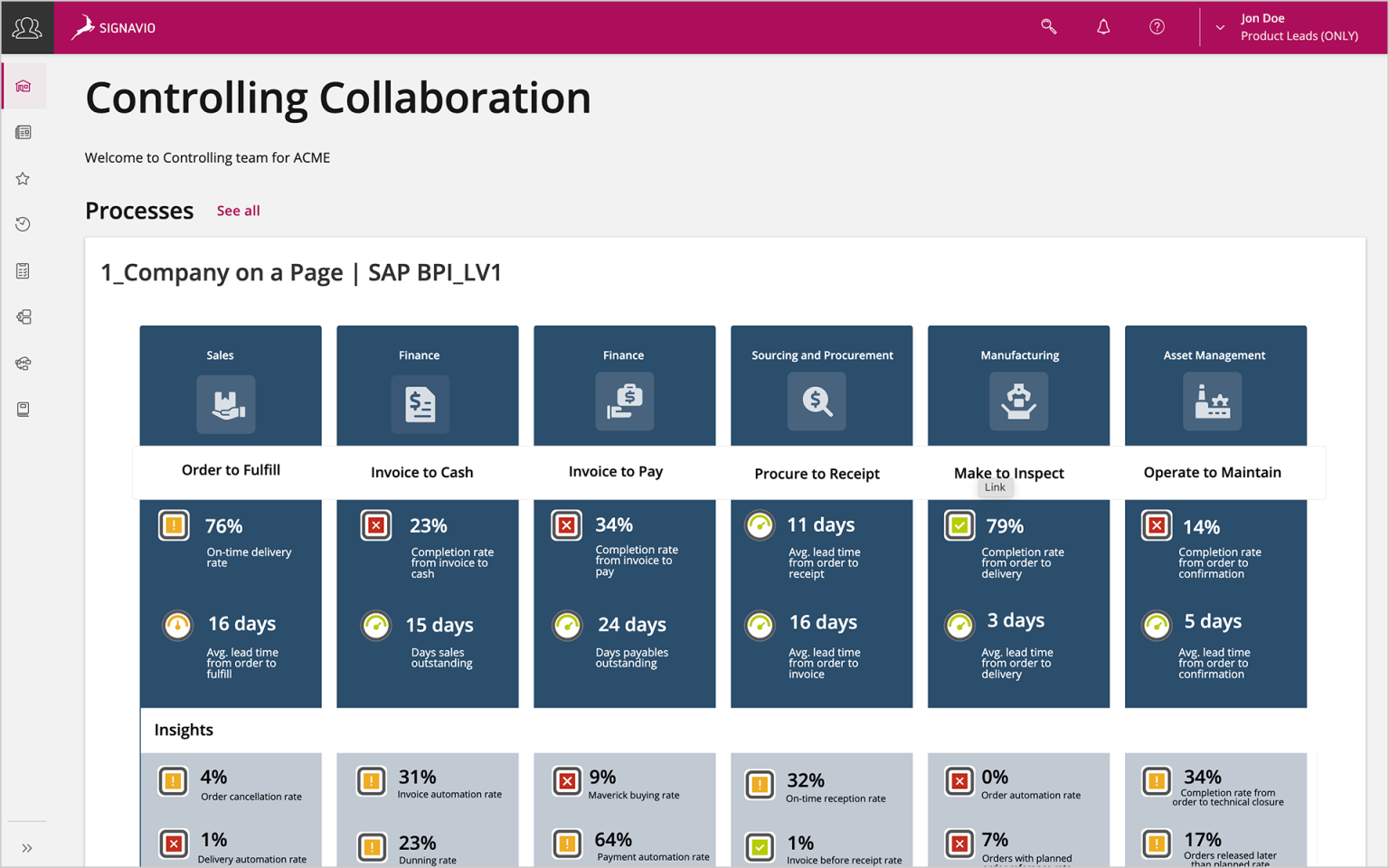
Task: Open the Home icon in the sidebar
Action: (x=24, y=86)
